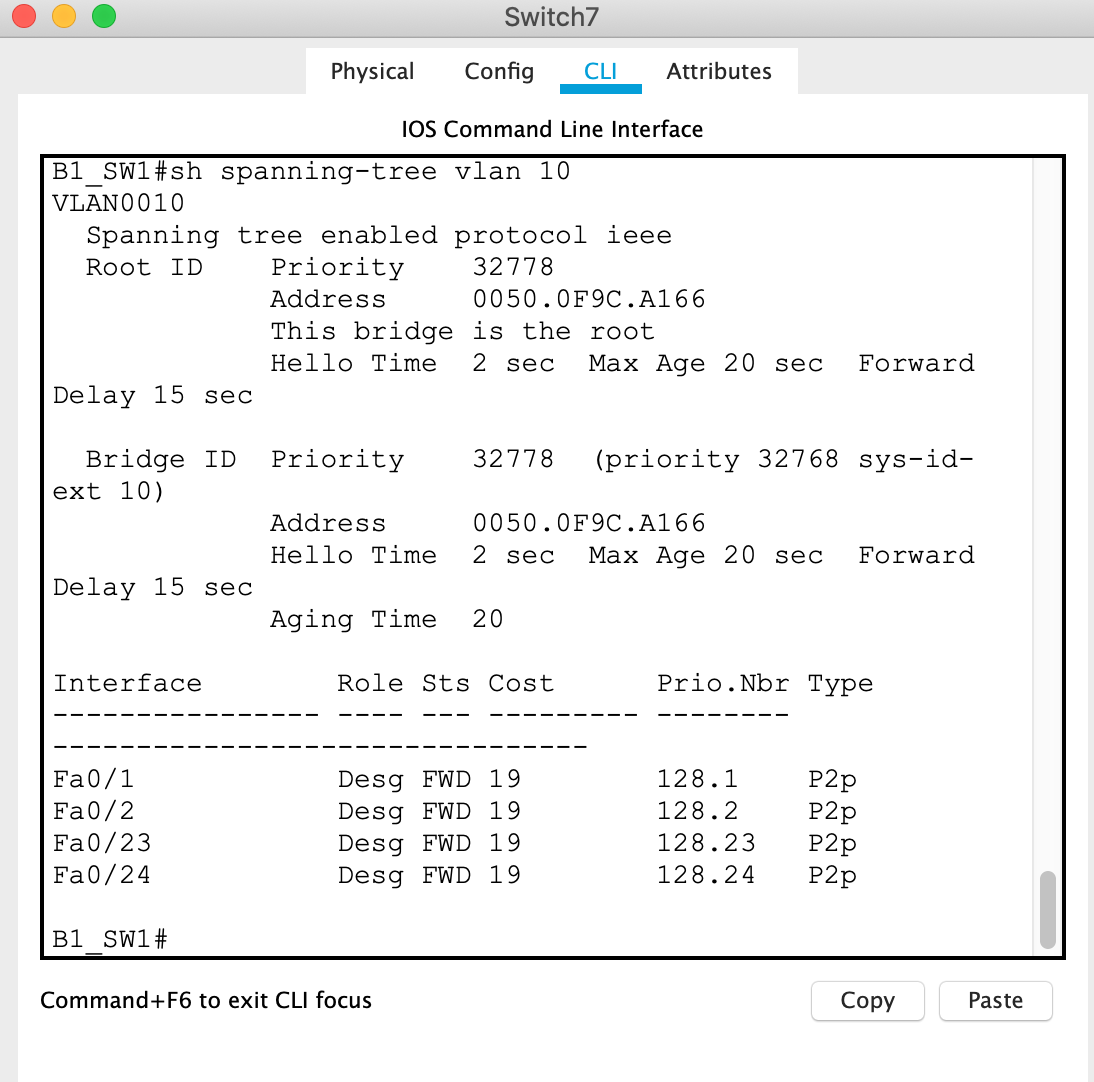Screen dimensions: 1094x1082
Task: Click the 'sh spanning-tree vlan 10' command
Action: click(x=370, y=172)
